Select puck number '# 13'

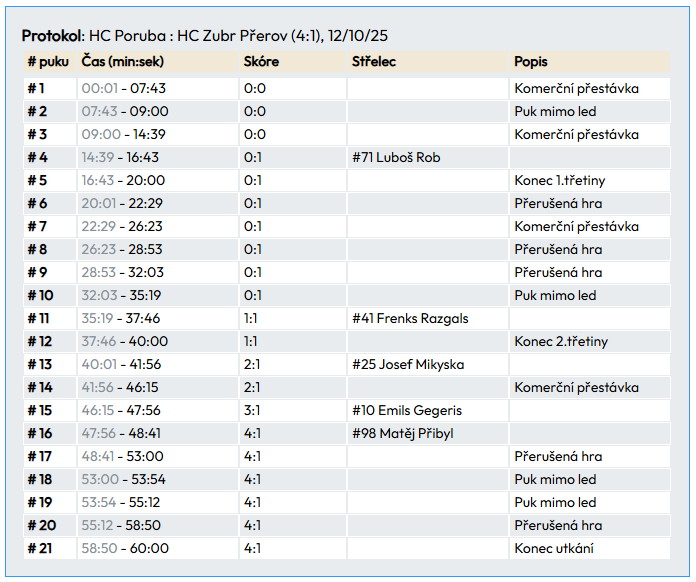click(39, 365)
